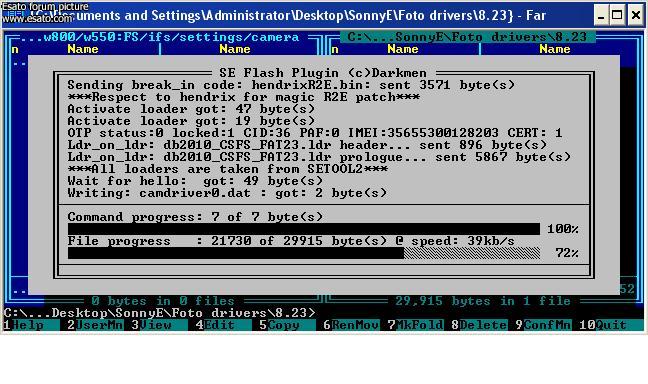Click 'Wait for hello: got: 49 byte(s)' line
The image size is (648, 384).
(195, 181)
